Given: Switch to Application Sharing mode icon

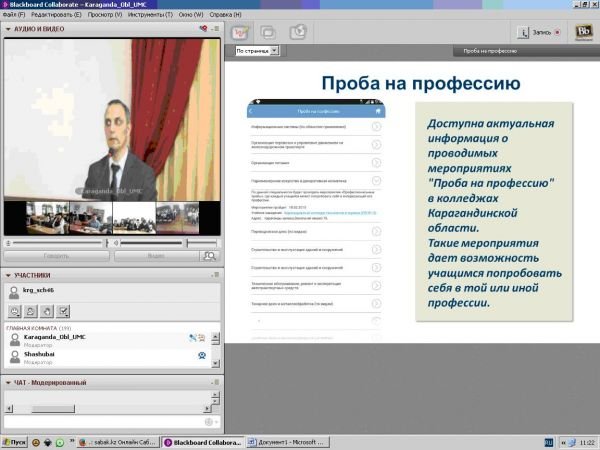Looking at the screenshot, I should click(269, 32).
